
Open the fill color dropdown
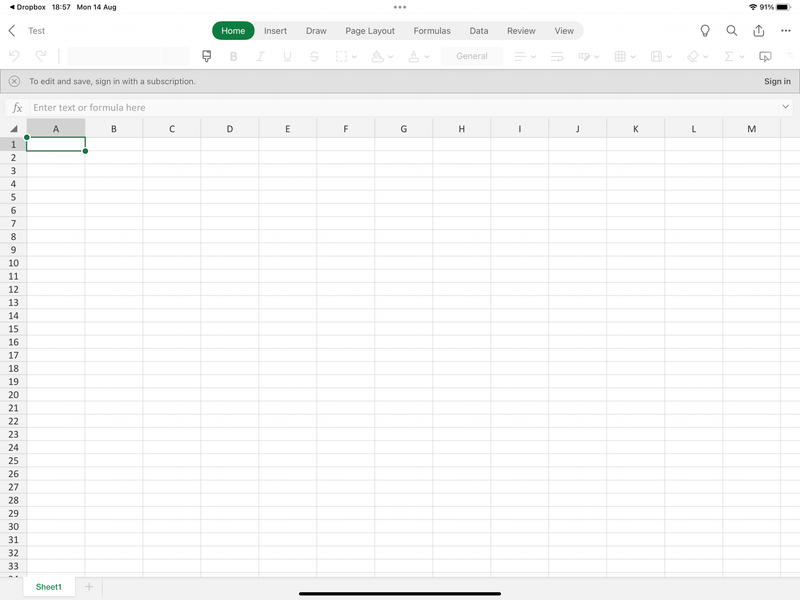[x=382, y=57]
